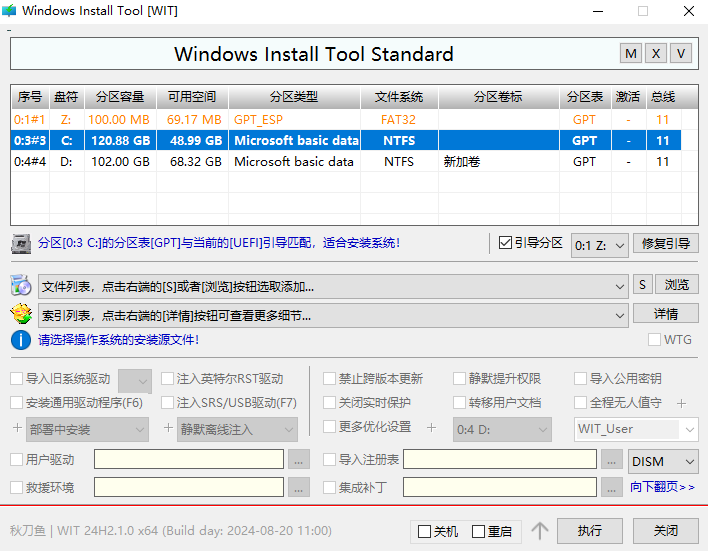Open the 0:4 D: target dropdown

pos(502,430)
